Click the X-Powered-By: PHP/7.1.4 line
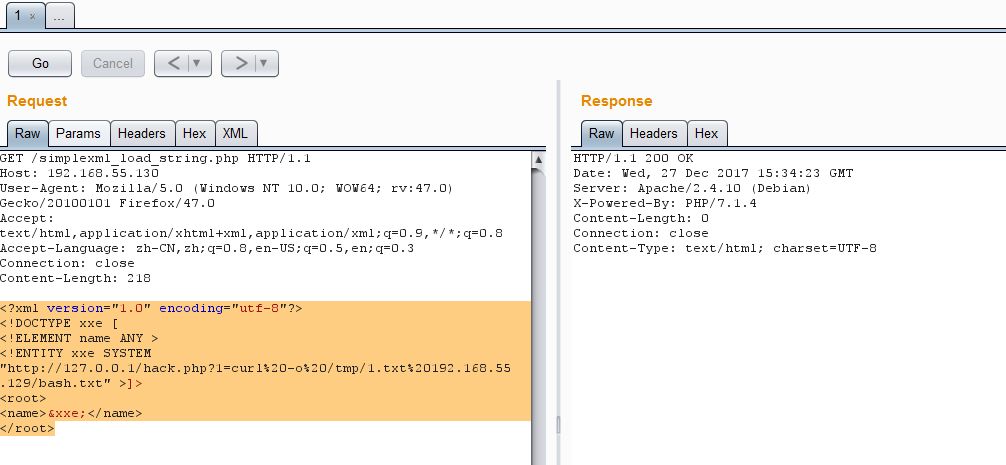This screenshot has height=465, width=1006. (x=665, y=203)
